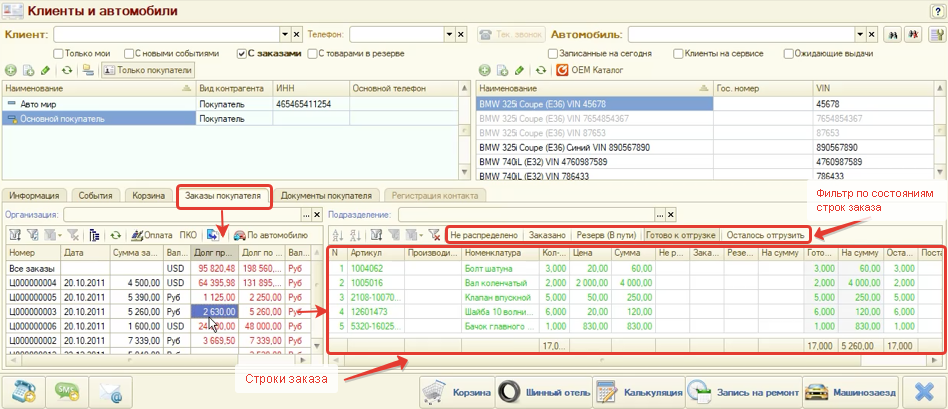Click Оплата button in orders toolbar
This screenshot has height=409, width=948.
coord(152,235)
